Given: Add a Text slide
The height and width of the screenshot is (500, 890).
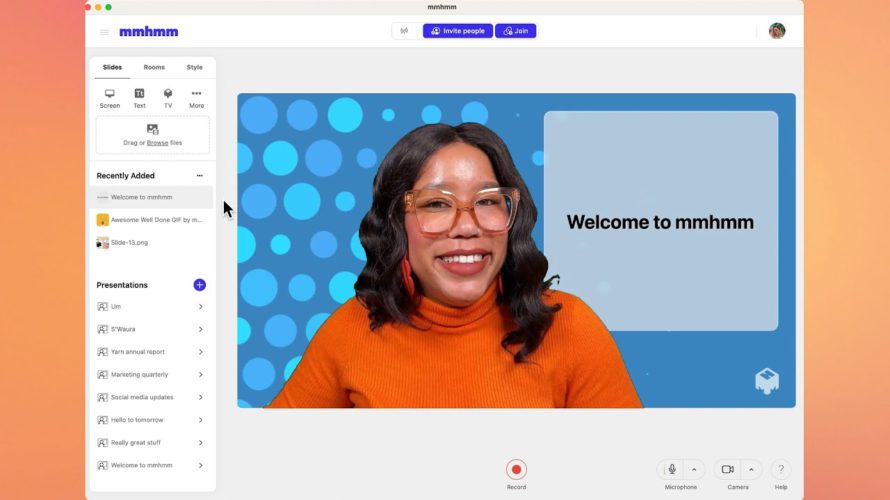Looking at the screenshot, I should coord(139,98).
